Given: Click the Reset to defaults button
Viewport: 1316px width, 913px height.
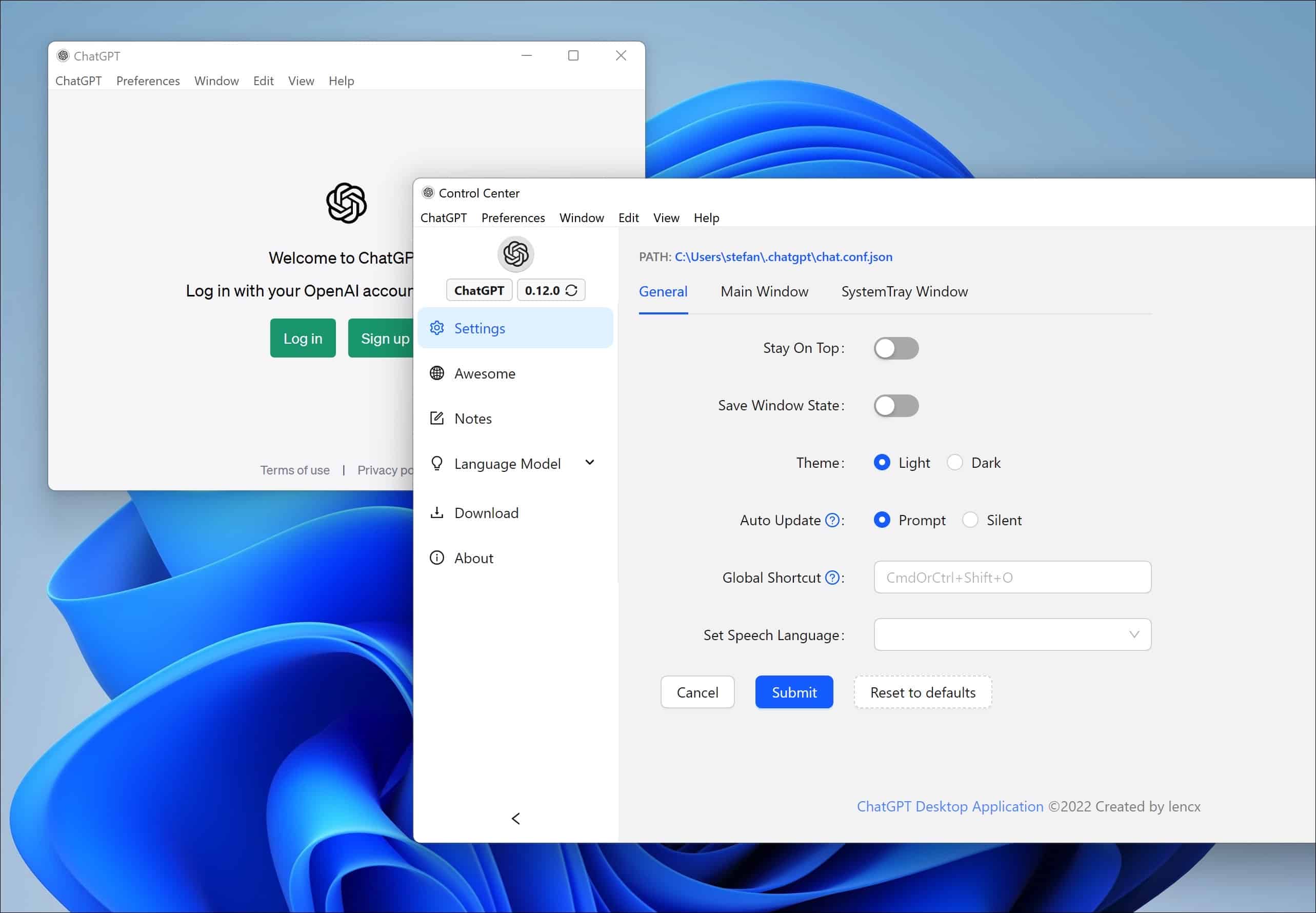Looking at the screenshot, I should pyautogui.click(x=922, y=692).
